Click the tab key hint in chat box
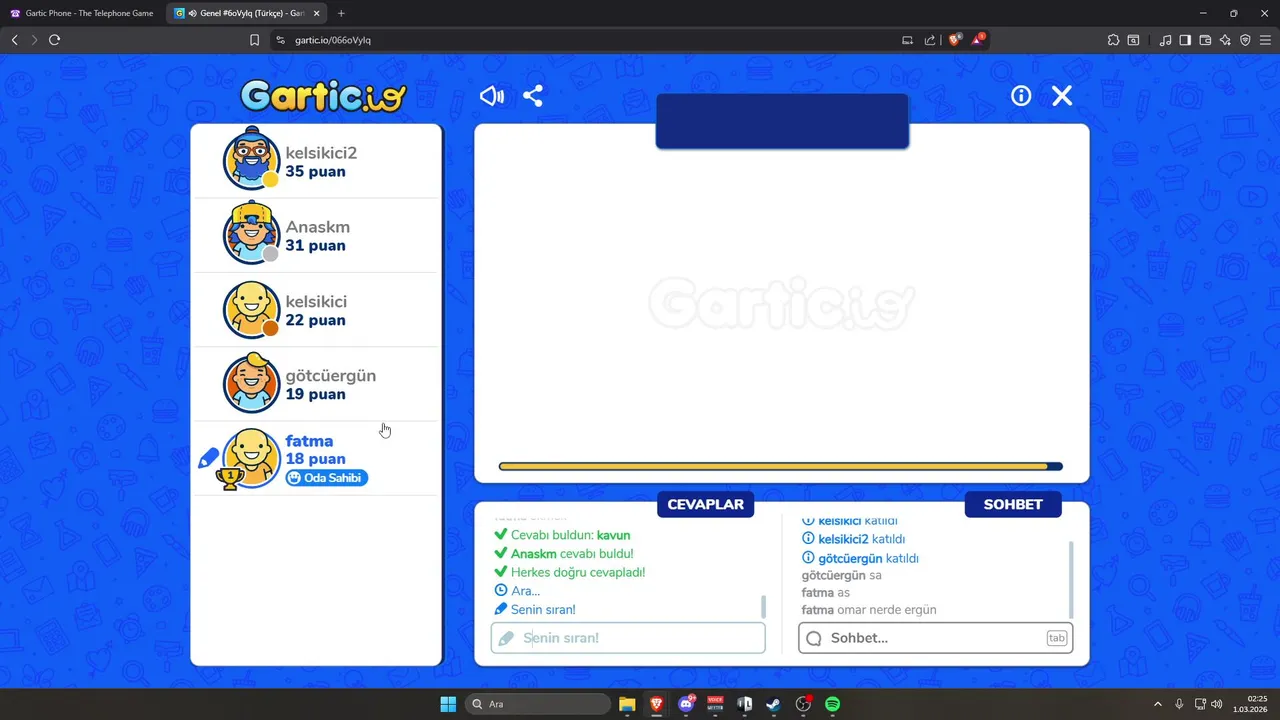 (1057, 638)
